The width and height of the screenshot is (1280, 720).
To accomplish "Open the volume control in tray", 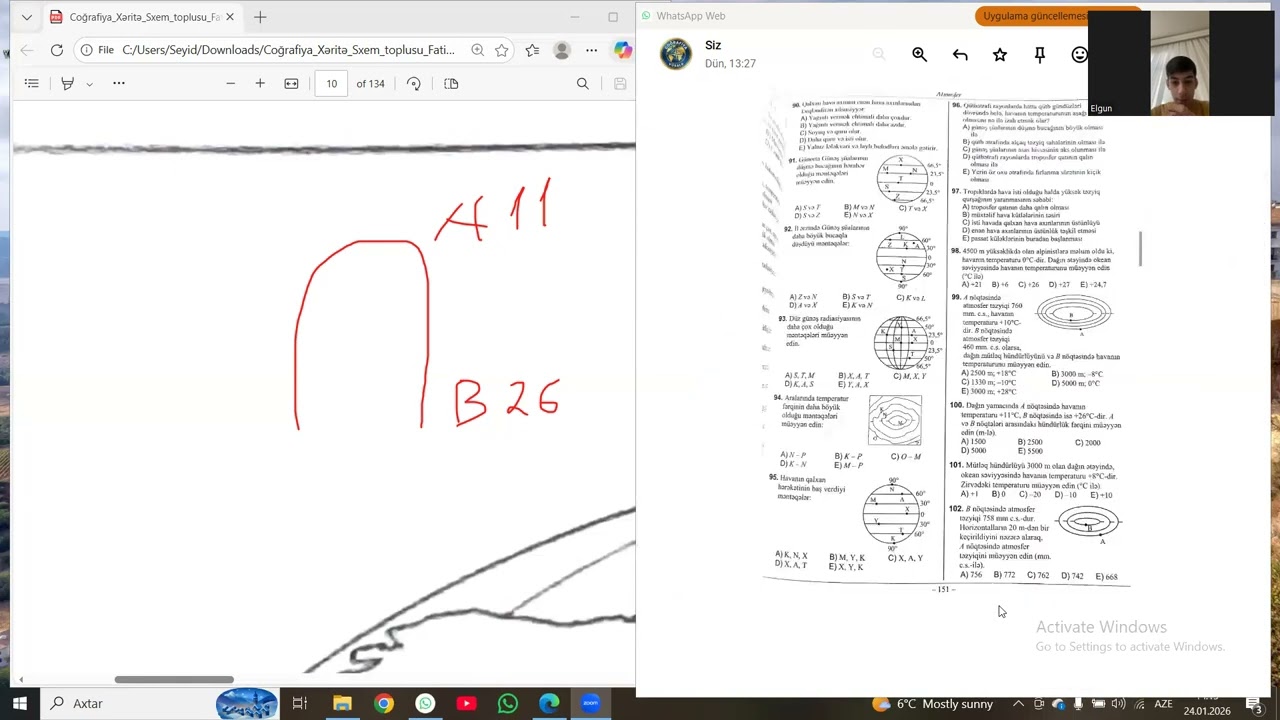I will pos(1118,704).
